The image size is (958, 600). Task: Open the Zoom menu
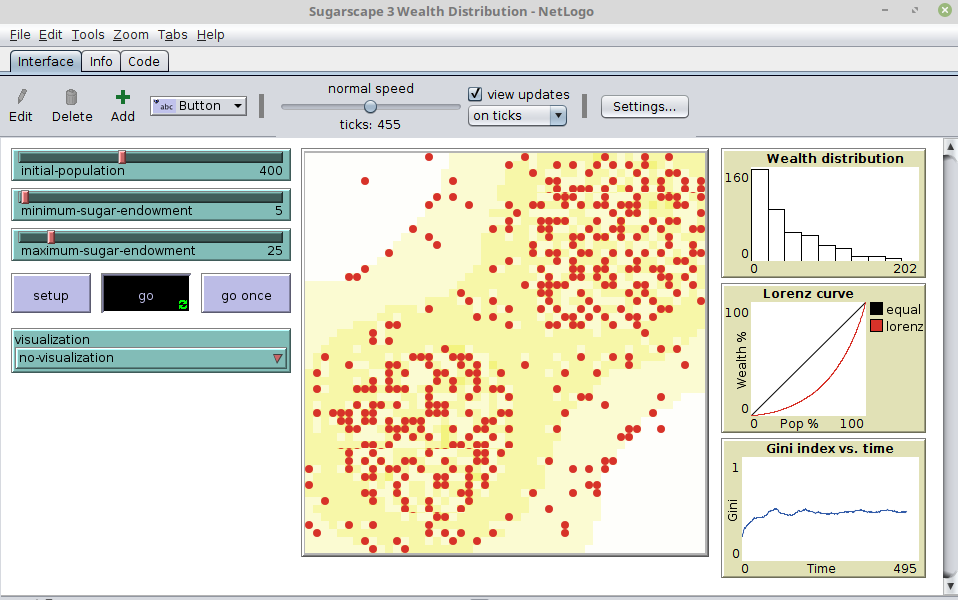point(131,34)
